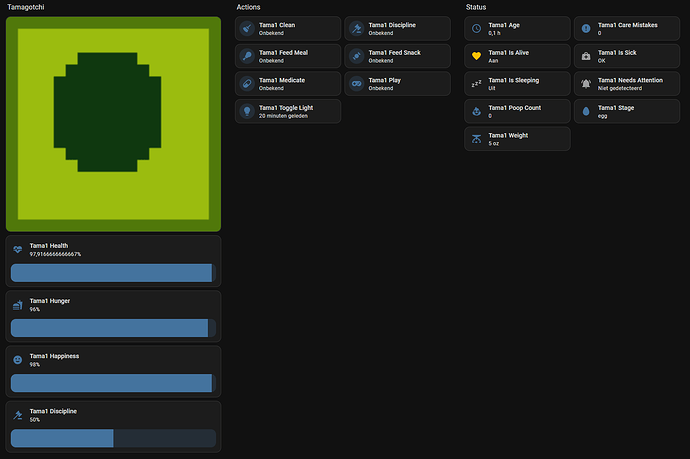Click the Tama1 Is Sick 'OK' state
Image resolution: width=690 pixels, height=459 pixels.
[x=601, y=61]
